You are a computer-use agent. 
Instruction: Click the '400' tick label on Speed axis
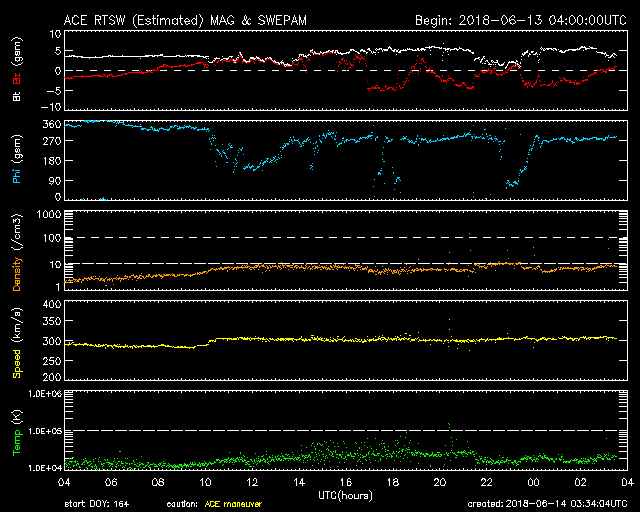(51, 304)
